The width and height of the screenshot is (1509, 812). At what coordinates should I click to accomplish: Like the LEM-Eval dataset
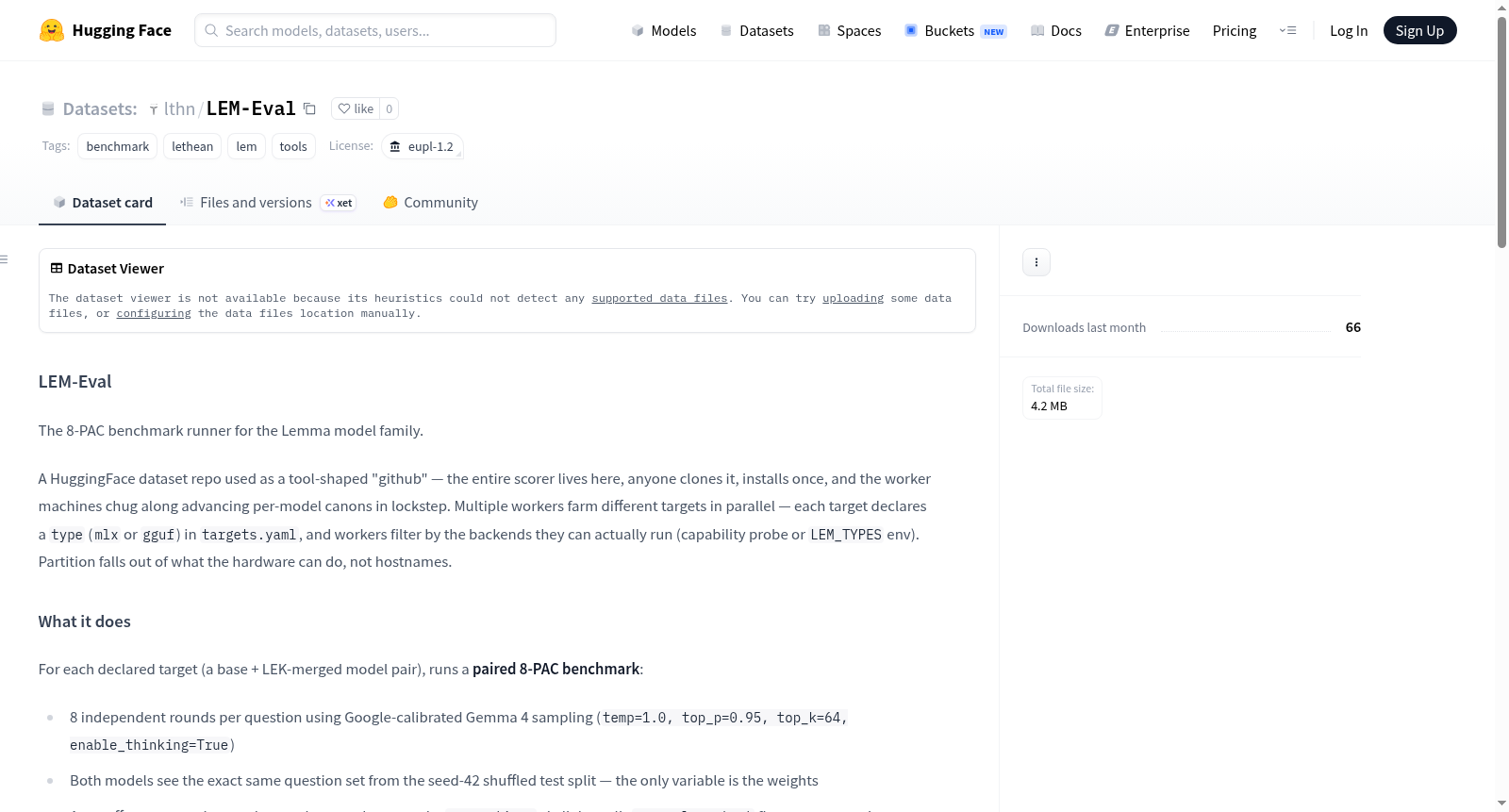pyautogui.click(x=356, y=108)
